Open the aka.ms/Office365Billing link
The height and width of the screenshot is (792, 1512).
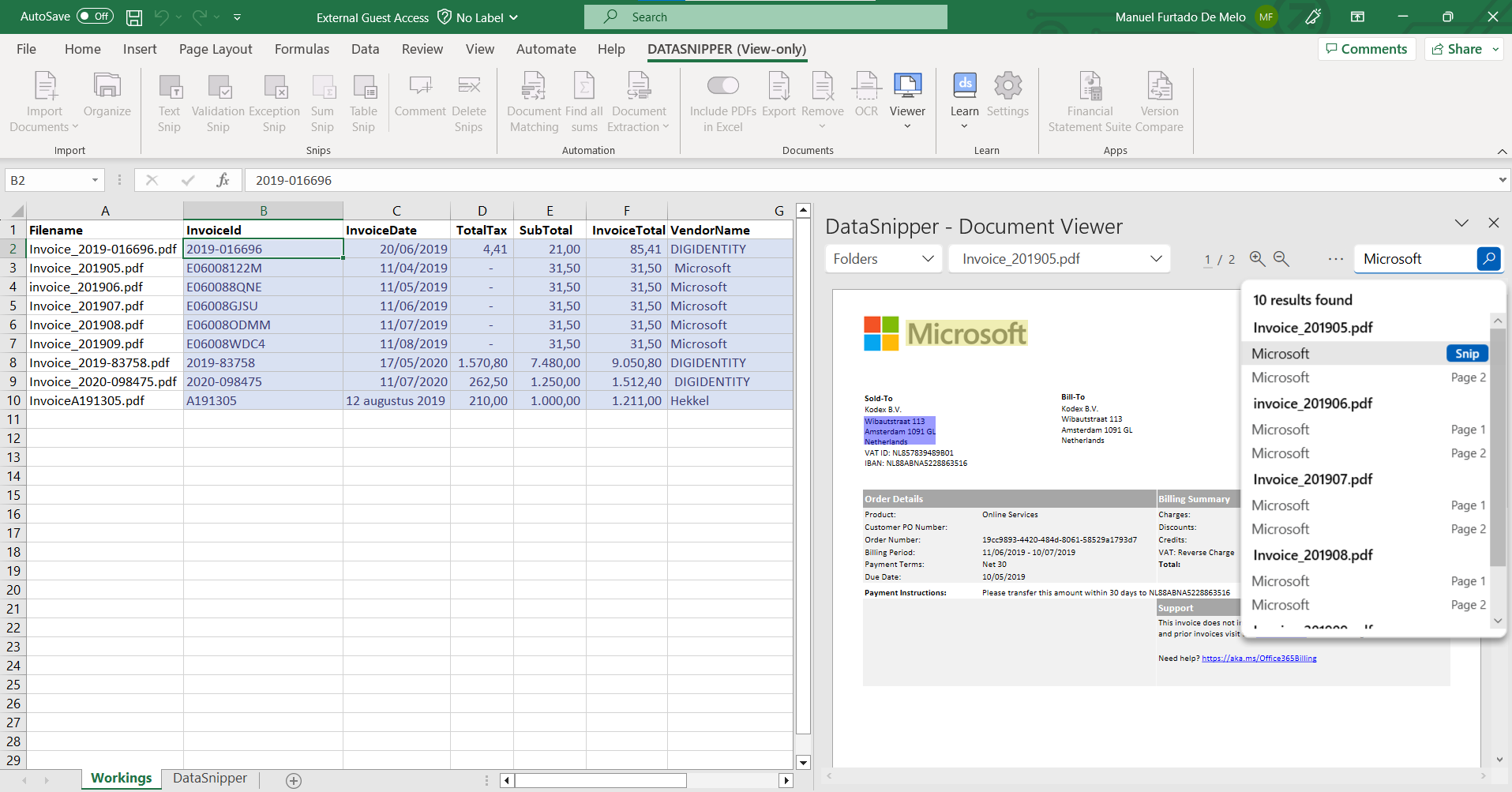pos(1259,659)
